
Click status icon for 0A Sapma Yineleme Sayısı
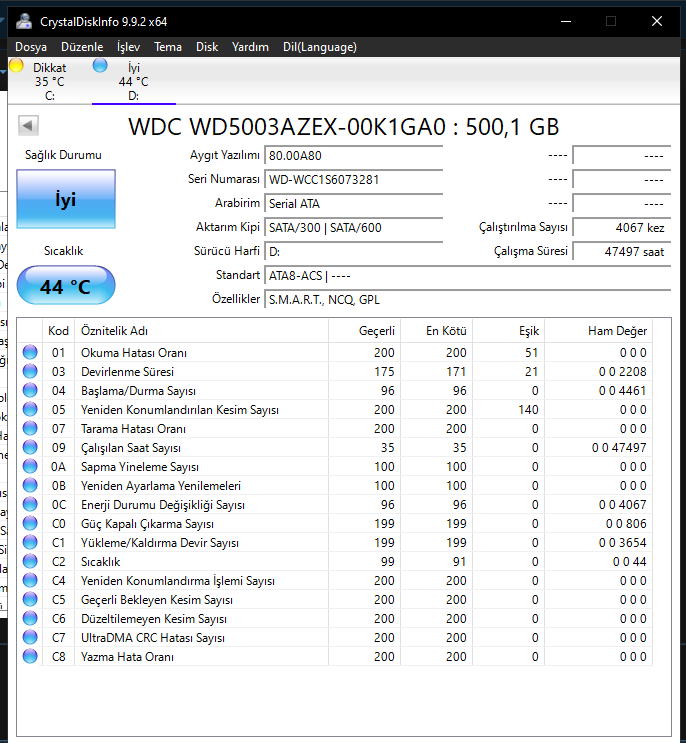coord(30,467)
